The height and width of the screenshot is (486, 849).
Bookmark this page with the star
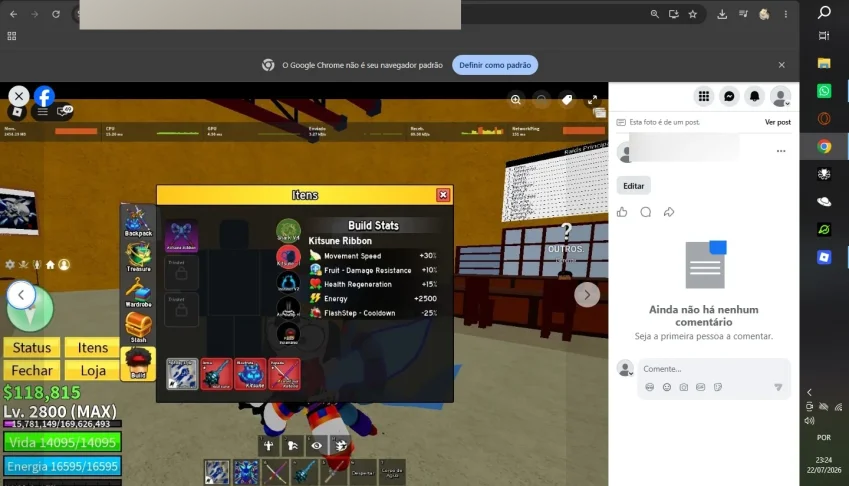click(x=693, y=14)
